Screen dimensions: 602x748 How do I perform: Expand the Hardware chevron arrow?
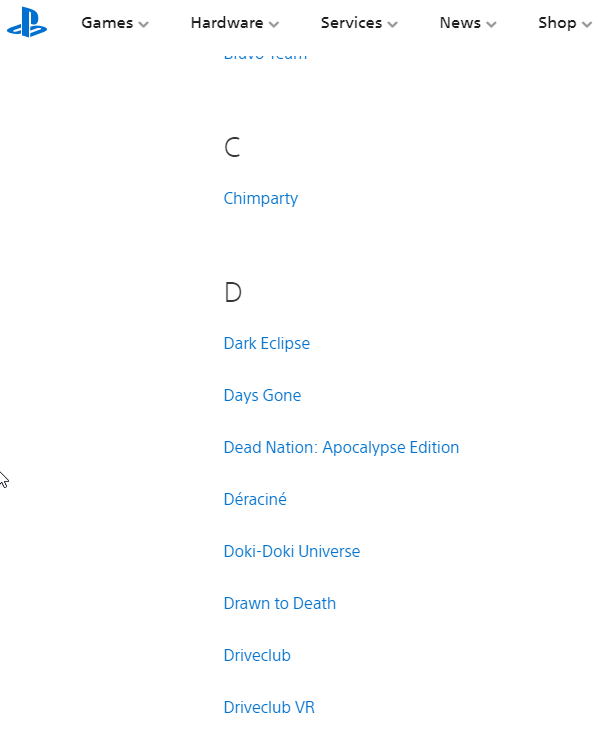tap(273, 24)
